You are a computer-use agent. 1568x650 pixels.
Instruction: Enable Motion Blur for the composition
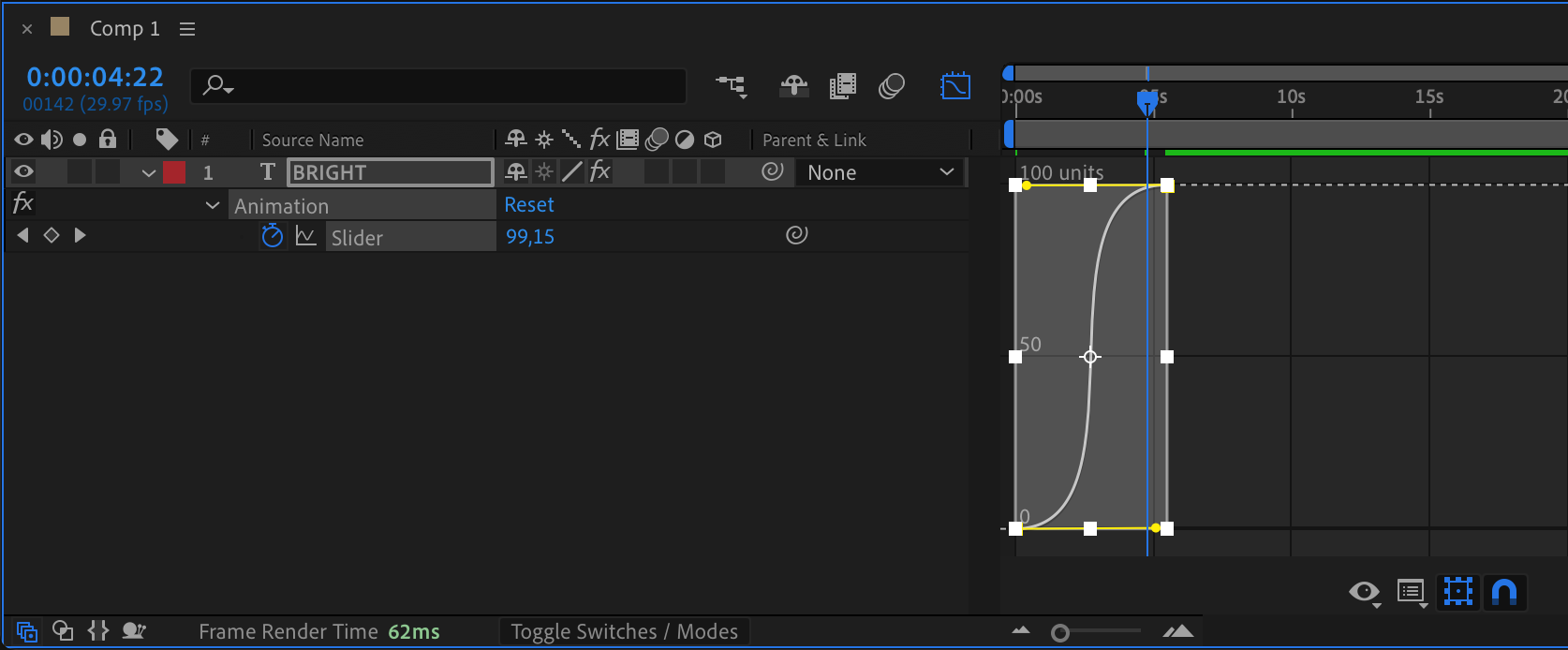pos(891,86)
